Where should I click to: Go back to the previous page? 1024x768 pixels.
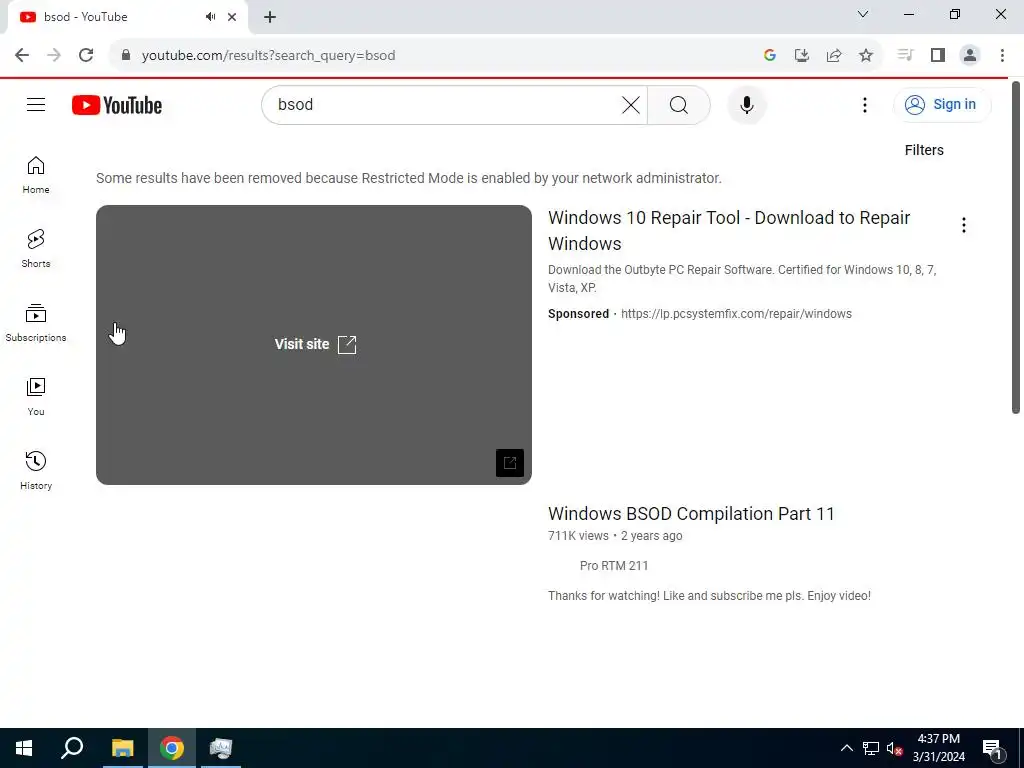click(x=22, y=56)
